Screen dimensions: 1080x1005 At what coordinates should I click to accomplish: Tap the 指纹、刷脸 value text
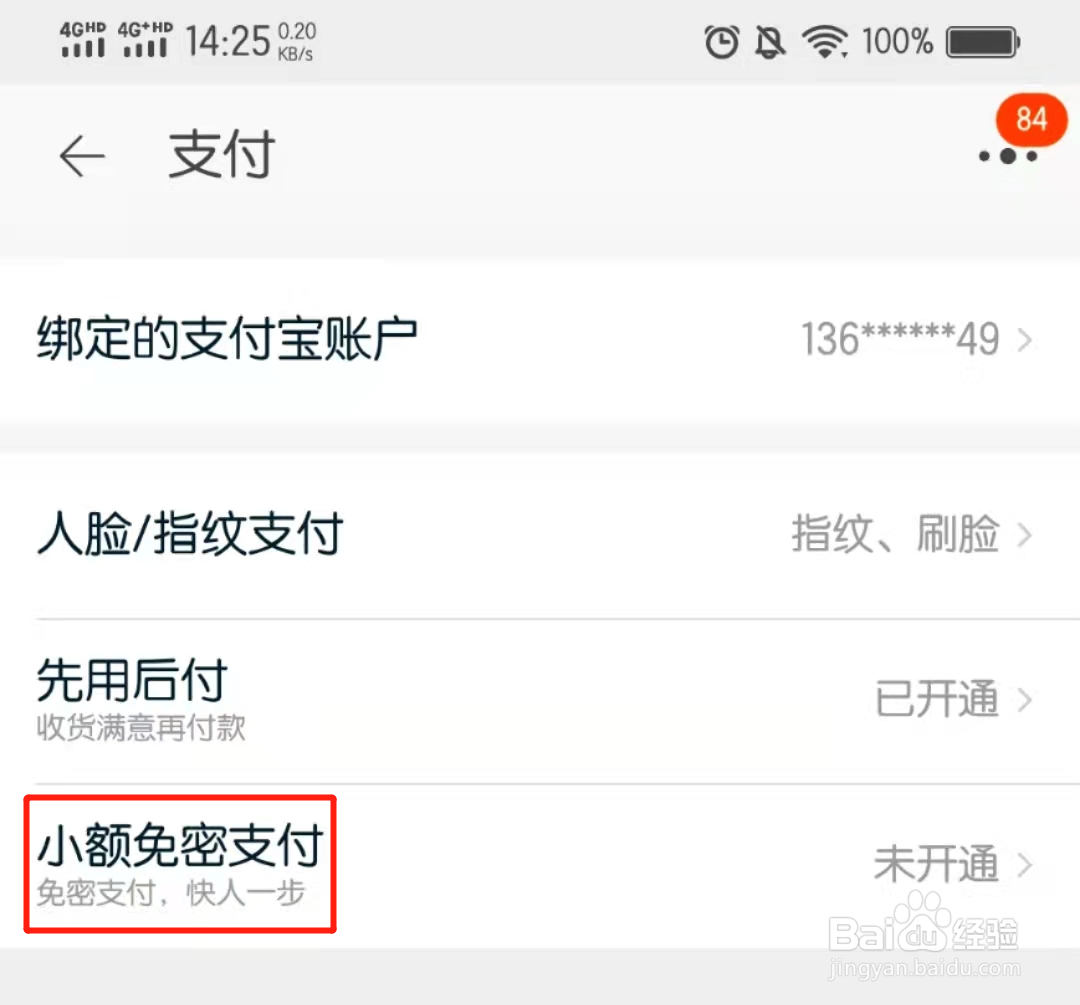(895, 535)
